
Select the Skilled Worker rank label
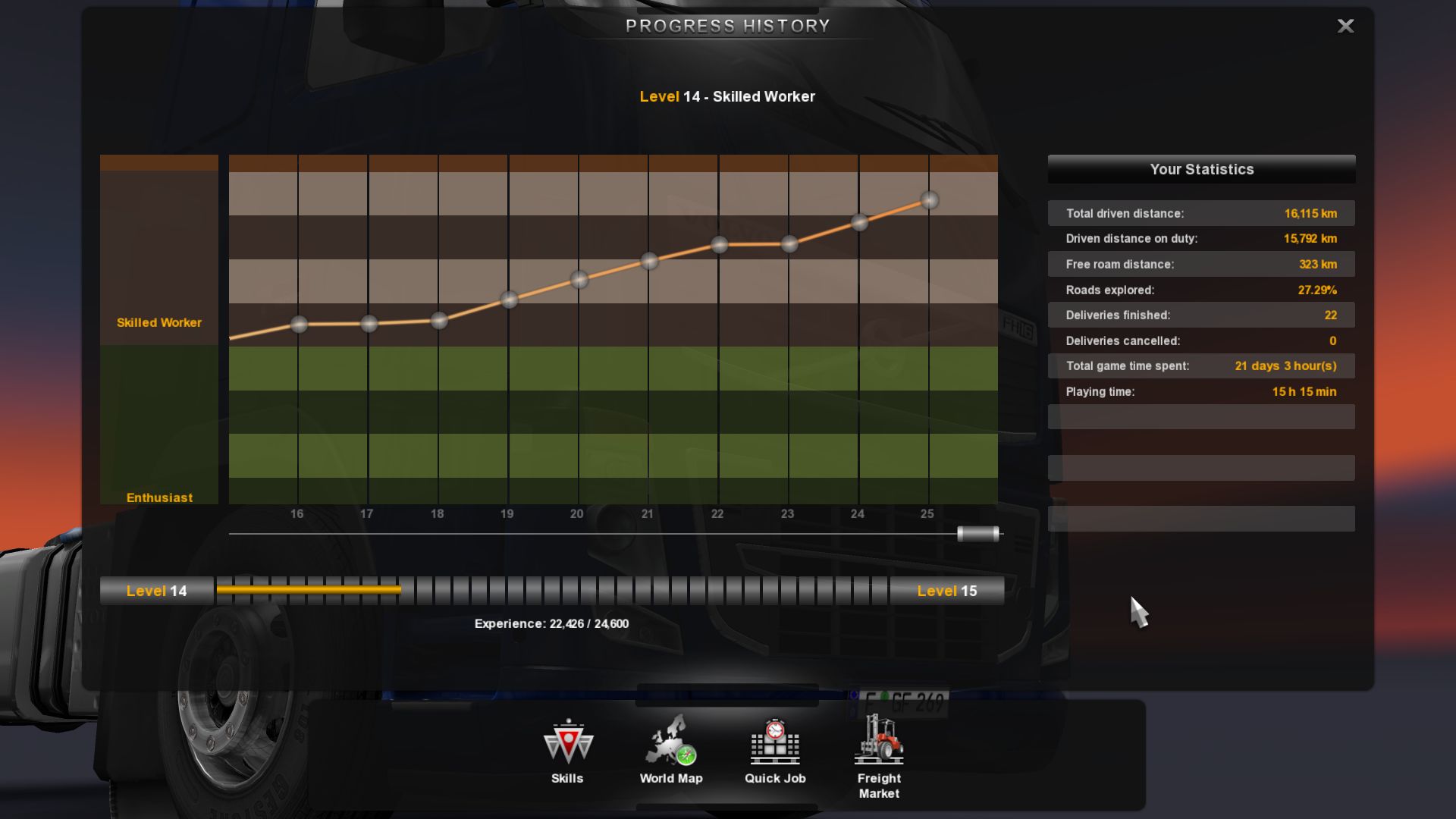pos(159,321)
